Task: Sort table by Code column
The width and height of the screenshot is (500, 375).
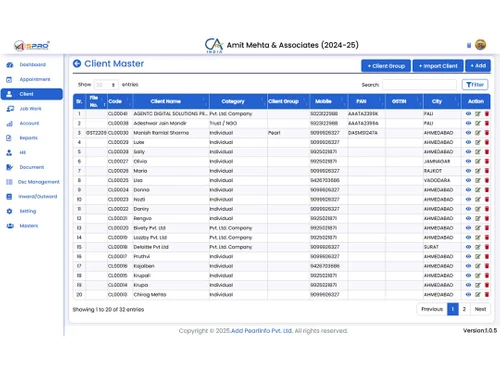Action: [120, 101]
